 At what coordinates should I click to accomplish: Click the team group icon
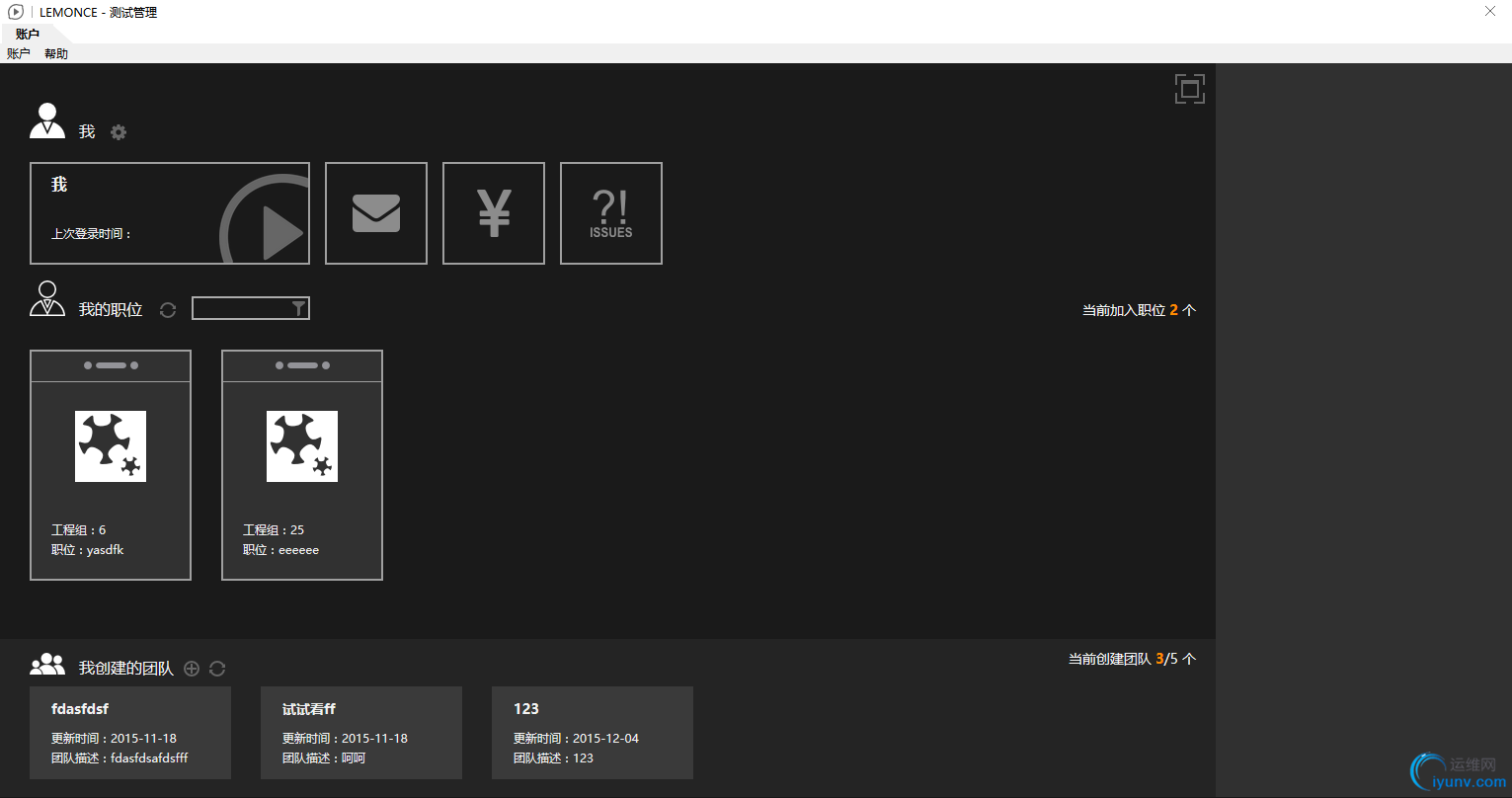(x=47, y=665)
